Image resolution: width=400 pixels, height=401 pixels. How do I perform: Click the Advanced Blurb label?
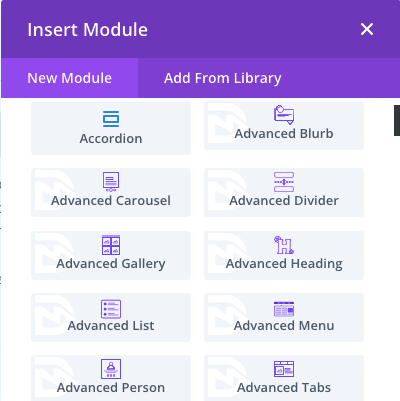click(284, 134)
